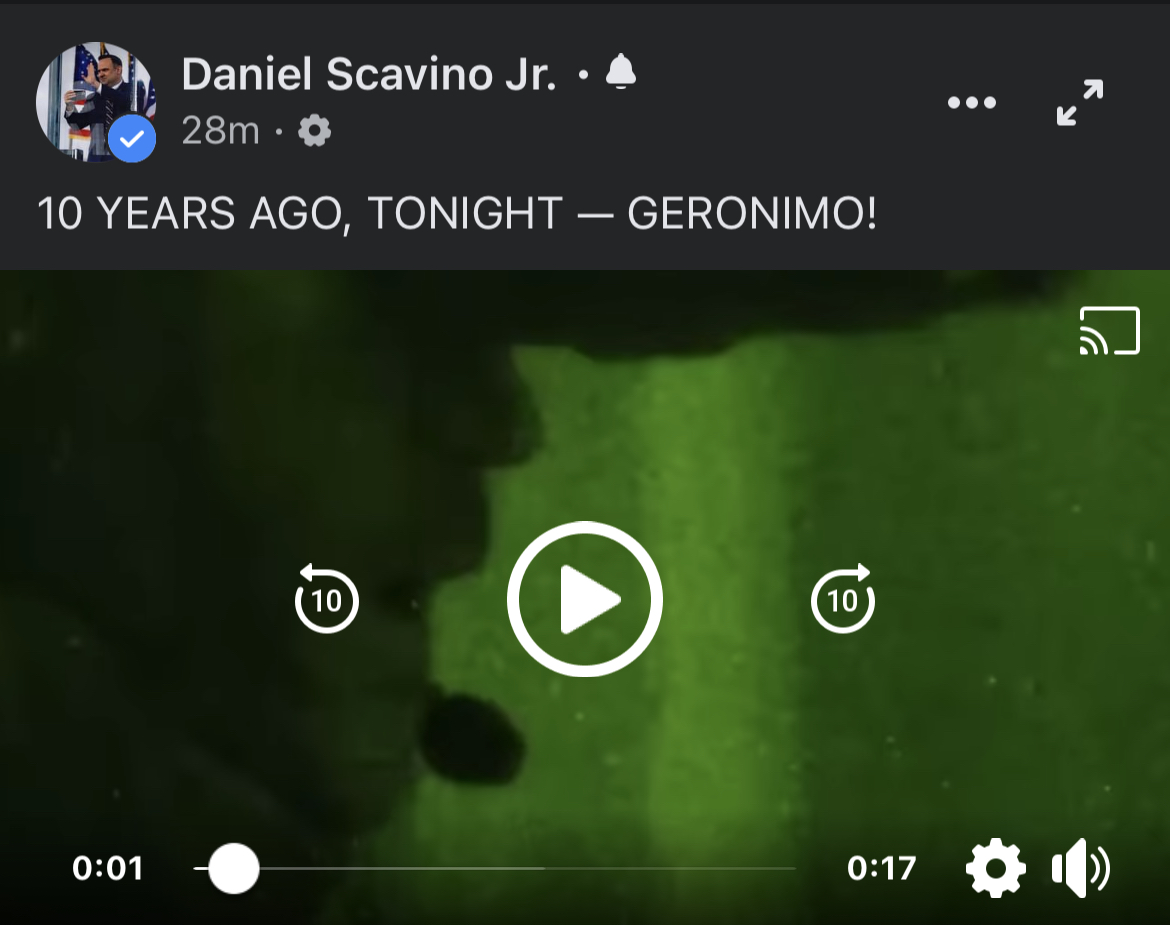The height and width of the screenshot is (925, 1170).
Task: Open Daniel Scavino Jr. profile picture
Action: pyautogui.click(x=96, y=102)
